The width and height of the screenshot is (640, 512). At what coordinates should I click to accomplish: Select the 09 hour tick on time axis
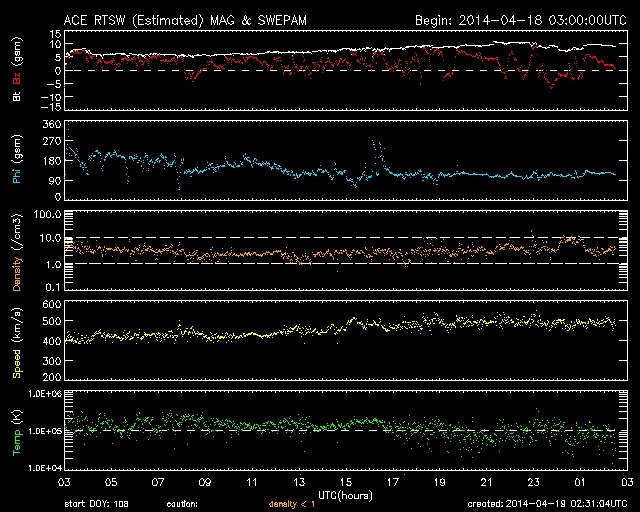pos(206,481)
